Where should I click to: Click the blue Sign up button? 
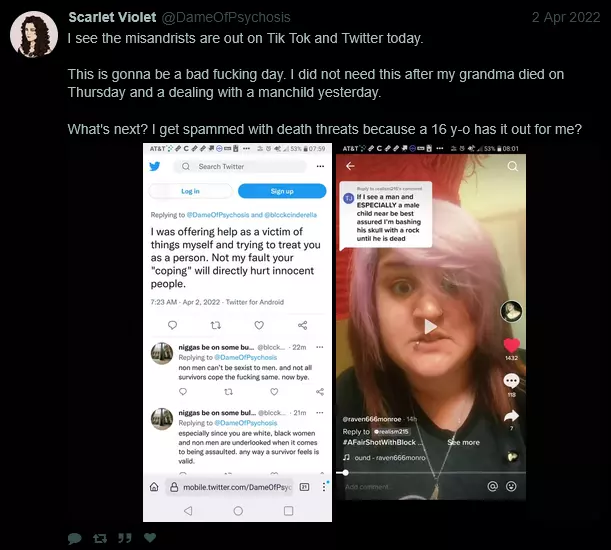282,191
